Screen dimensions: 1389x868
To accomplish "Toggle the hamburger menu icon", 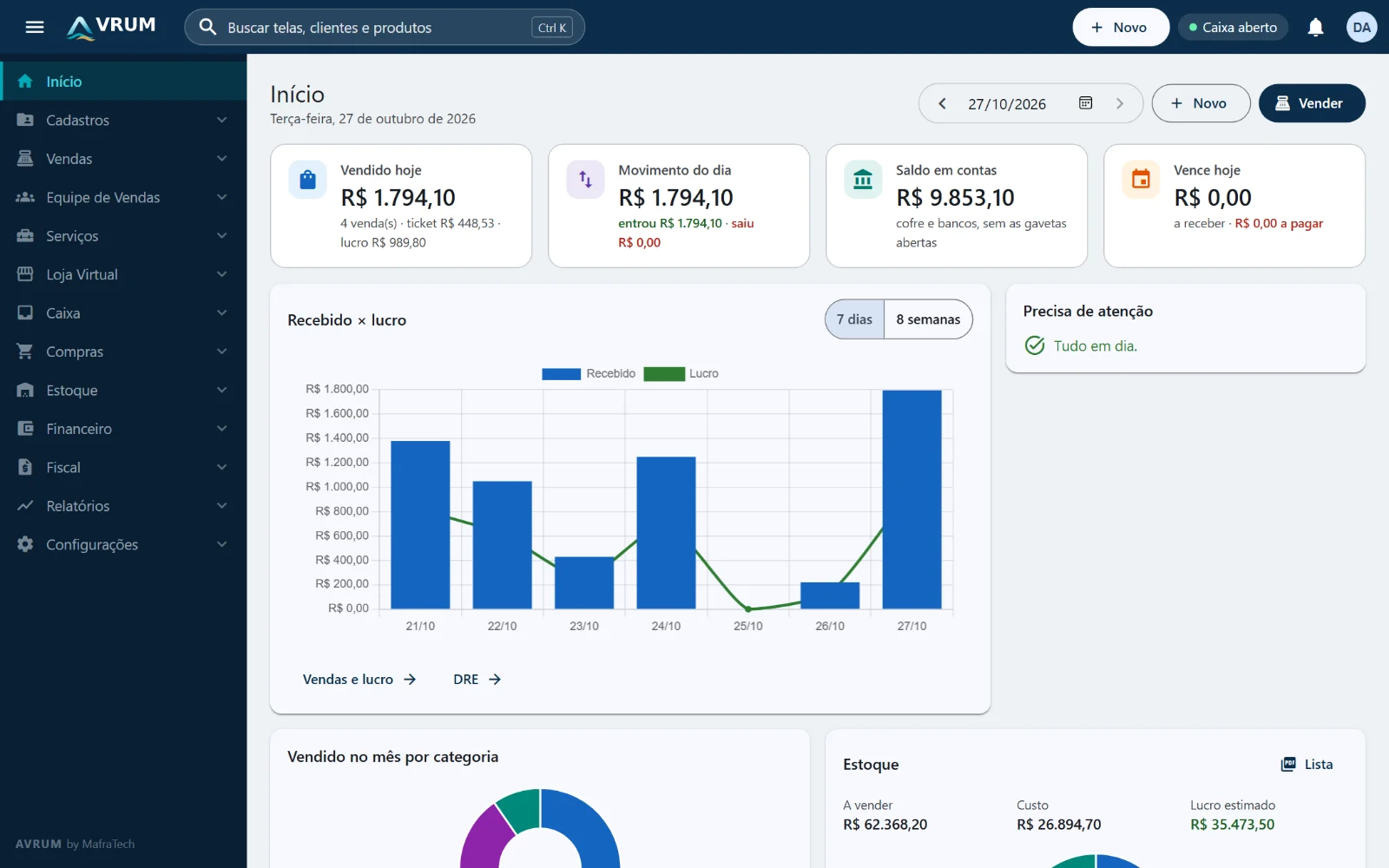I will coord(35,27).
